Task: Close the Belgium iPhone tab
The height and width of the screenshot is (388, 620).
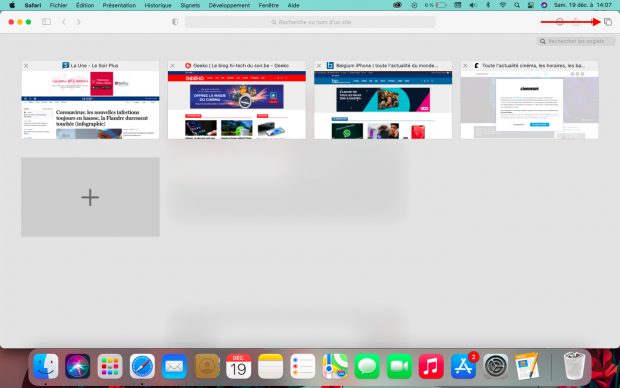Action: point(319,66)
